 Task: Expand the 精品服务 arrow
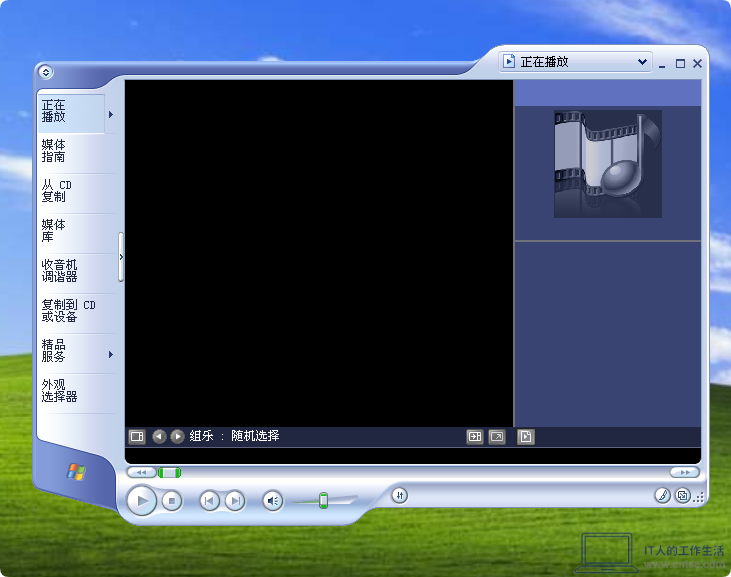[x=111, y=355]
